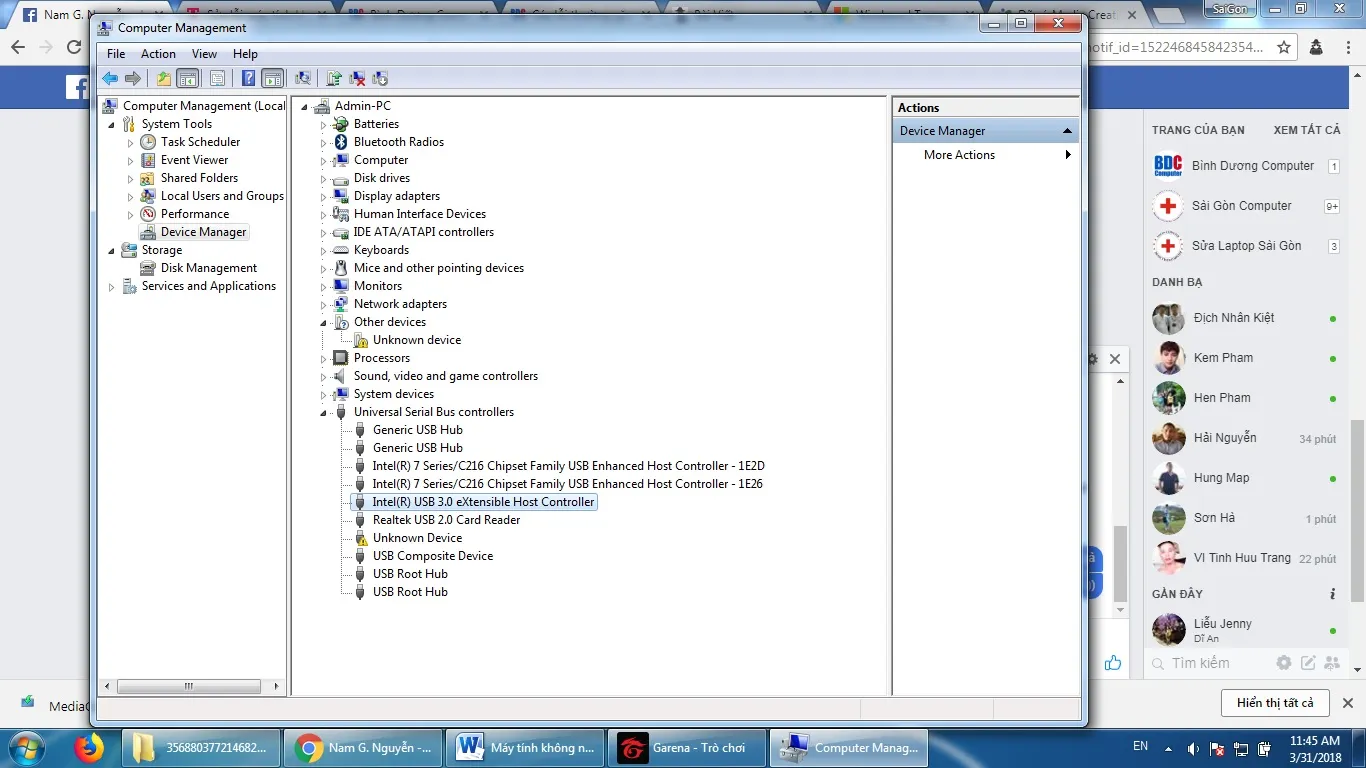
Task: Select Unknown Device under USB controllers
Action: pyautogui.click(x=417, y=538)
